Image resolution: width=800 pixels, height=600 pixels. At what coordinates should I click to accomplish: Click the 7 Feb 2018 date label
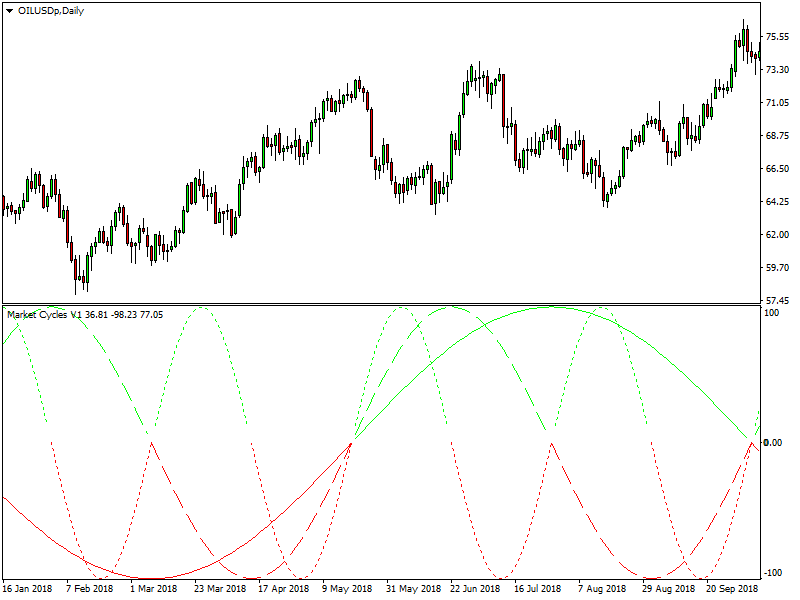point(90,589)
